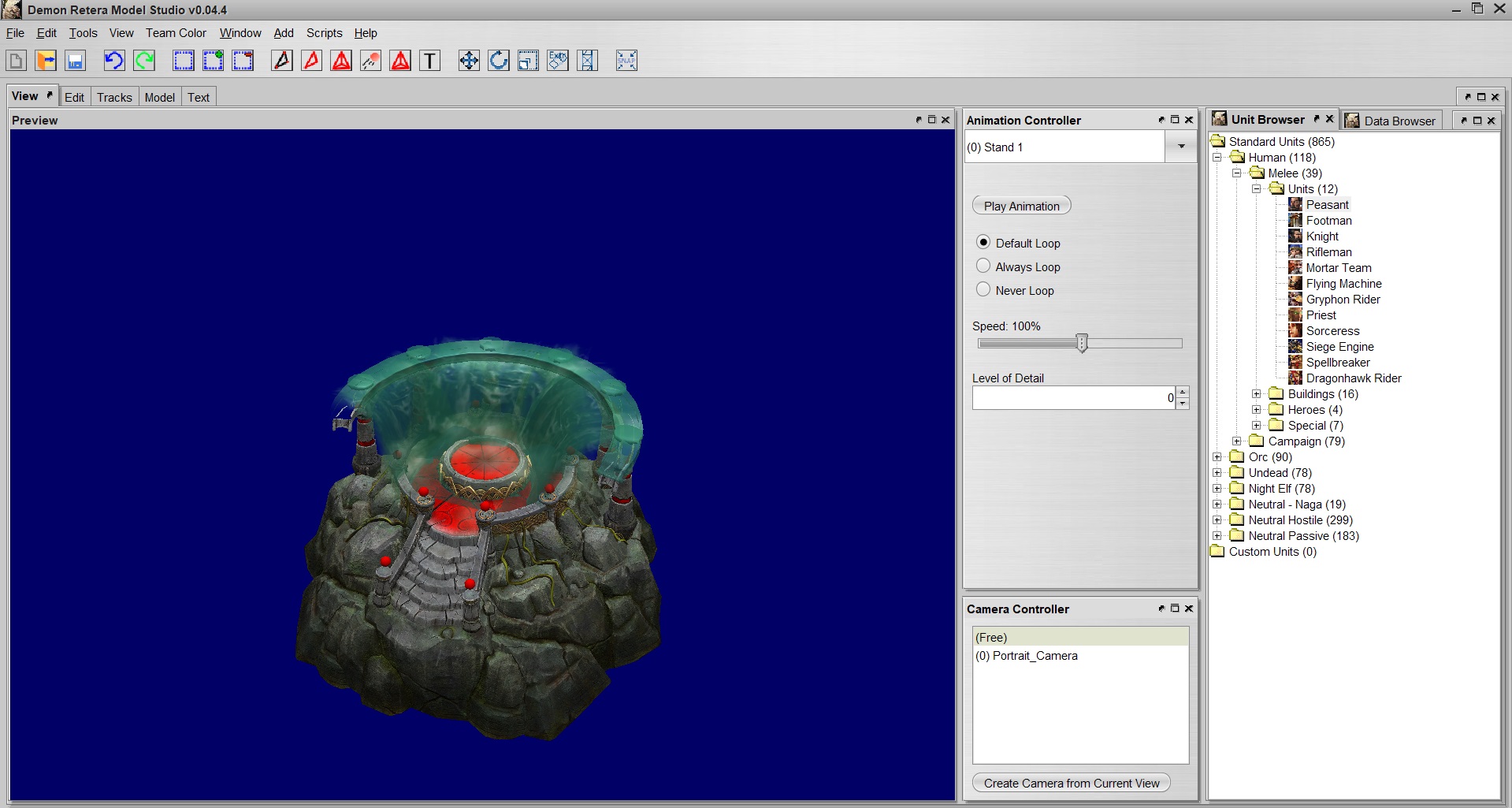Collapse the Melee (39) tree node
Viewport: 1512px width, 808px height.
[1237, 173]
